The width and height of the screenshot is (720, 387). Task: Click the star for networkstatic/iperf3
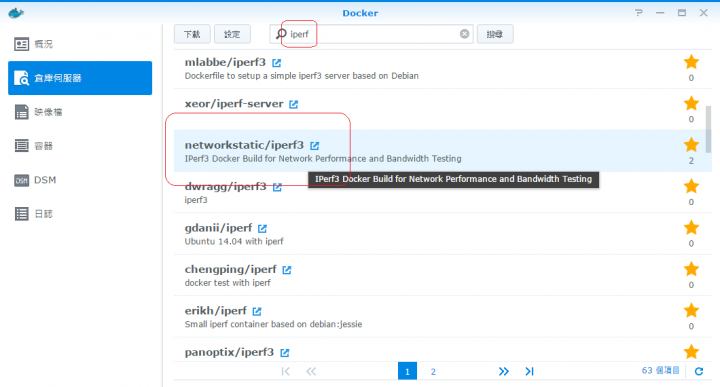pos(691,145)
